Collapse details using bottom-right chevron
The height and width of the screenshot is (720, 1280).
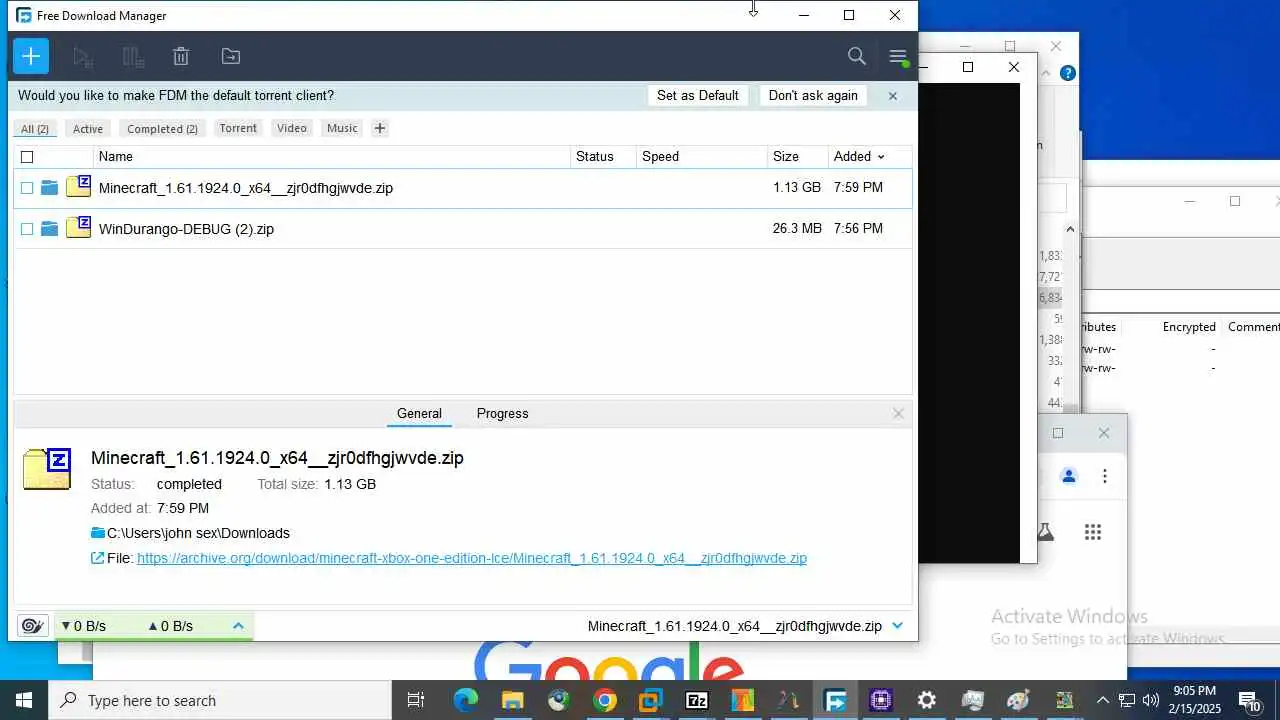click(897, 626)
